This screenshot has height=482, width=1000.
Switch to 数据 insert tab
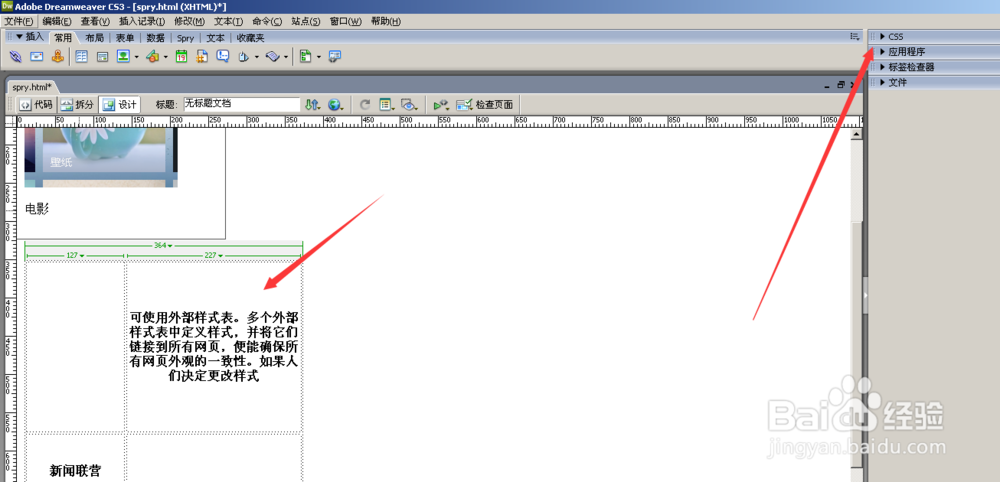click(156, 38)
